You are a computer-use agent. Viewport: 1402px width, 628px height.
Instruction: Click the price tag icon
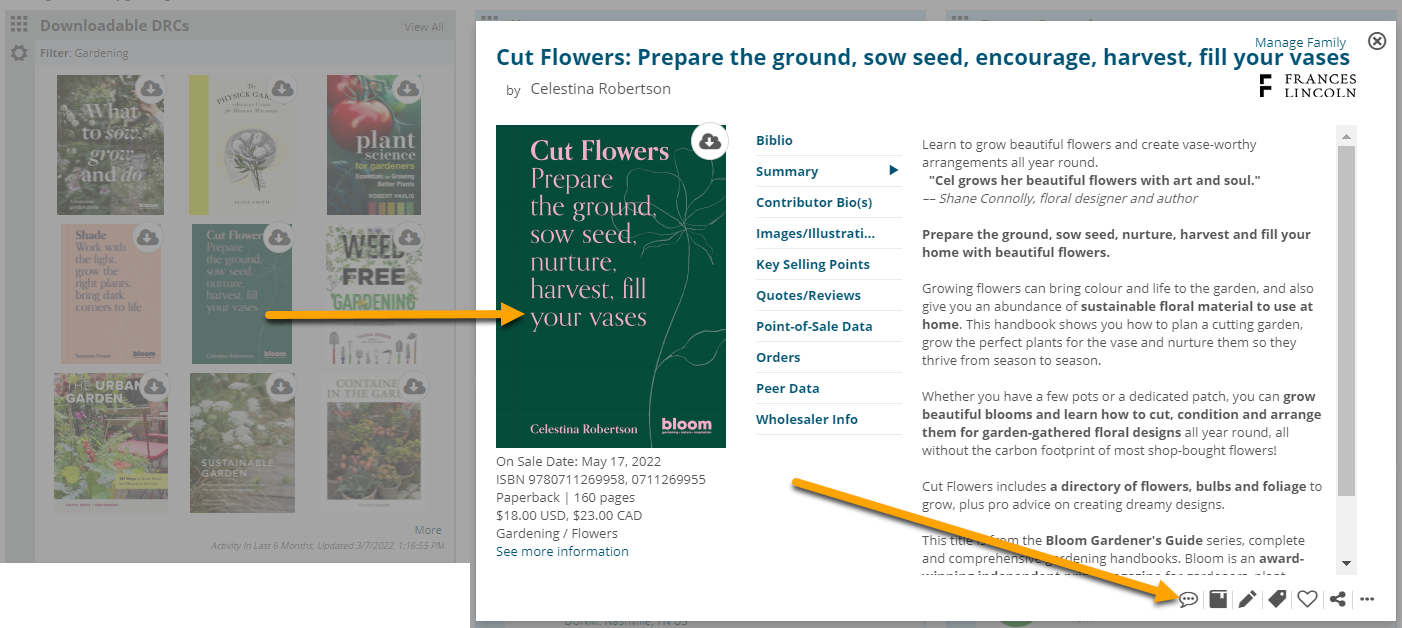[x=1277, y=599]
